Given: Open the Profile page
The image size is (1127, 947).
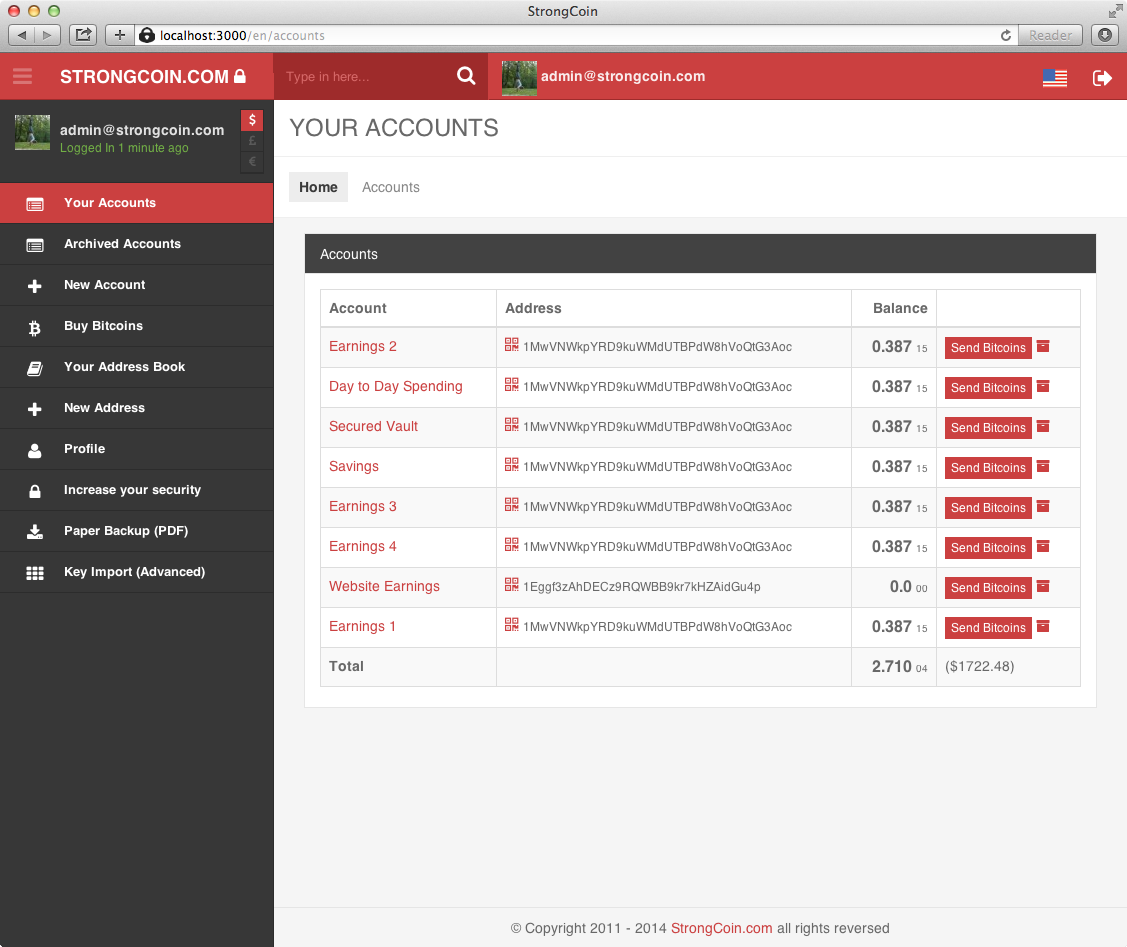Looking at the screenshot, I should 137,449.
